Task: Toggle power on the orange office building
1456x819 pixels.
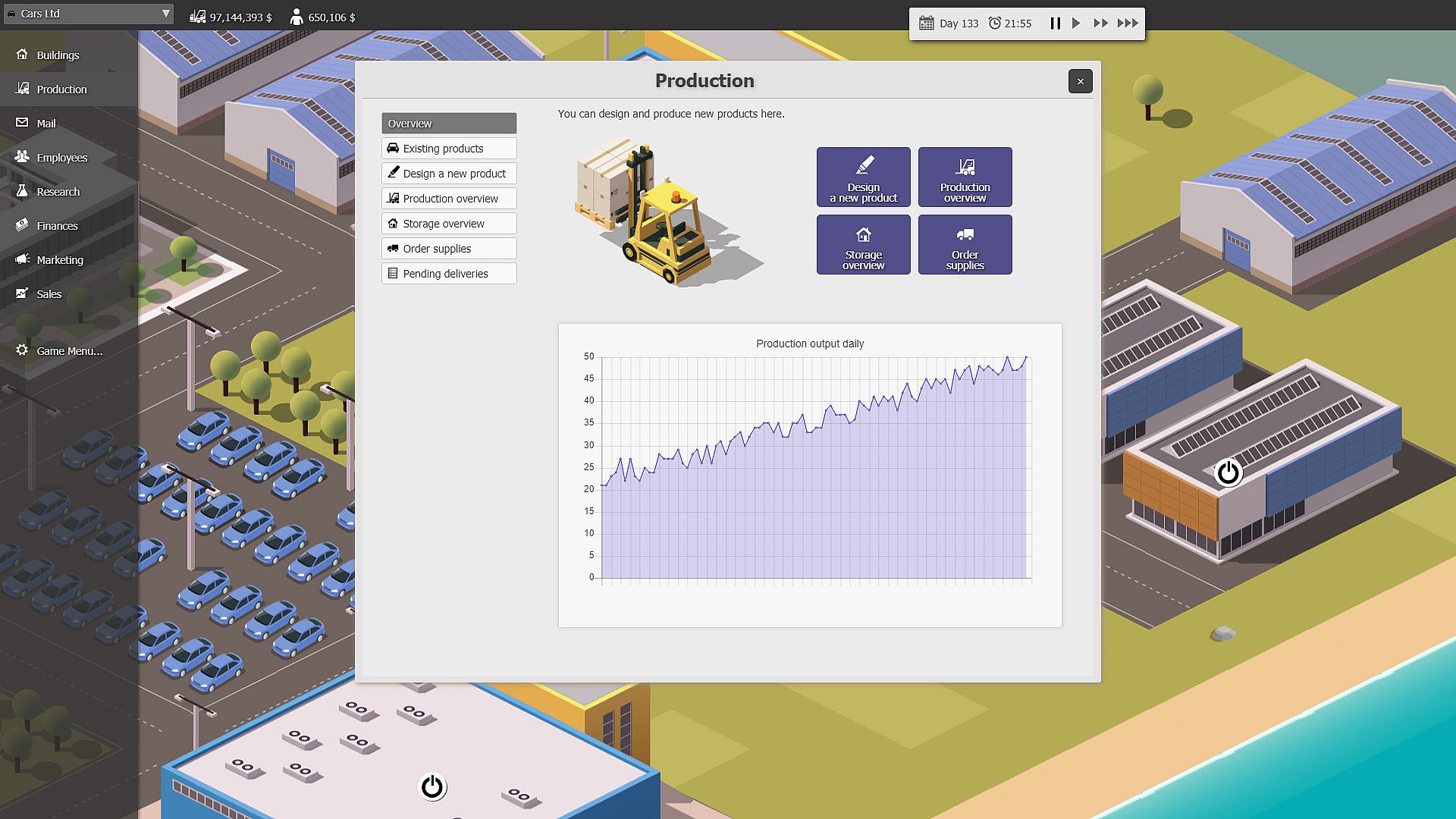Action: point(1228,473)
